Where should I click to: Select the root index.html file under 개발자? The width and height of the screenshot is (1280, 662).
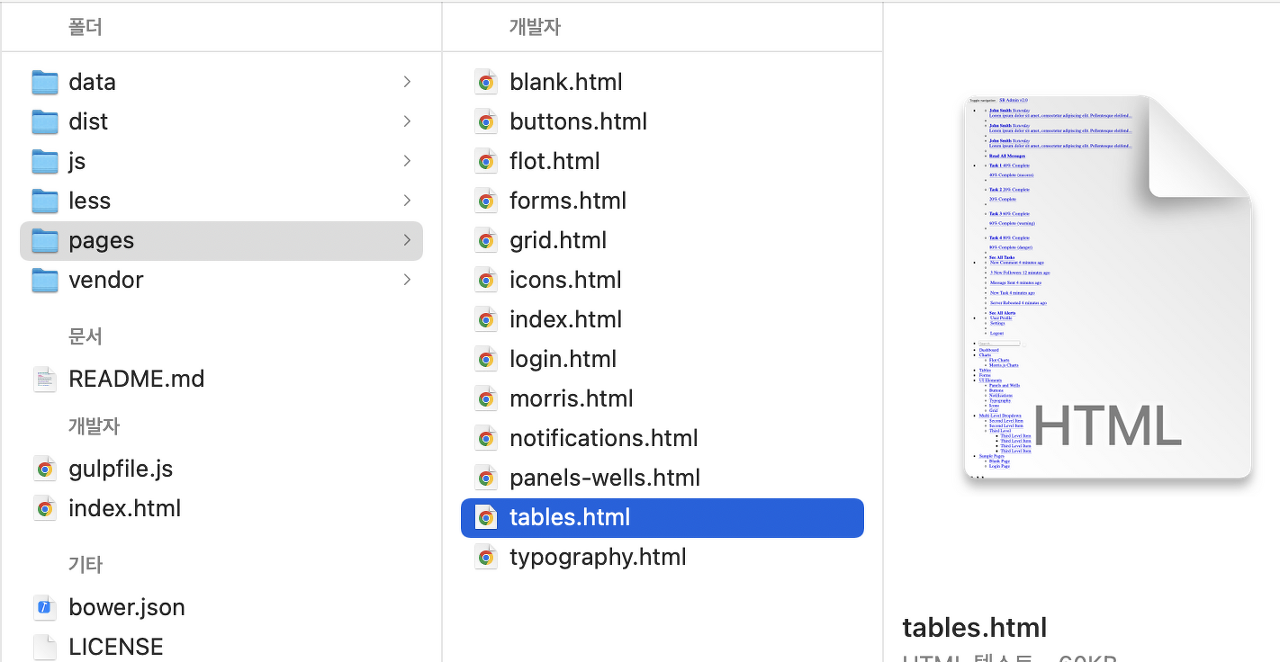click(x=124, y=508)
